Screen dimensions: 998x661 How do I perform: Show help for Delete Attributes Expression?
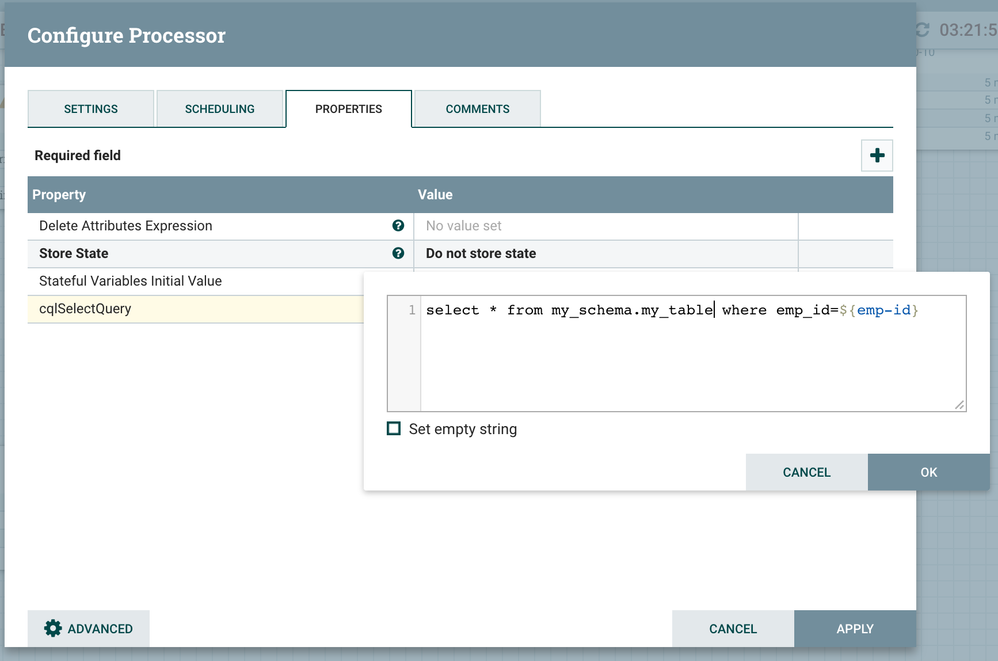(x=398, y=226)
